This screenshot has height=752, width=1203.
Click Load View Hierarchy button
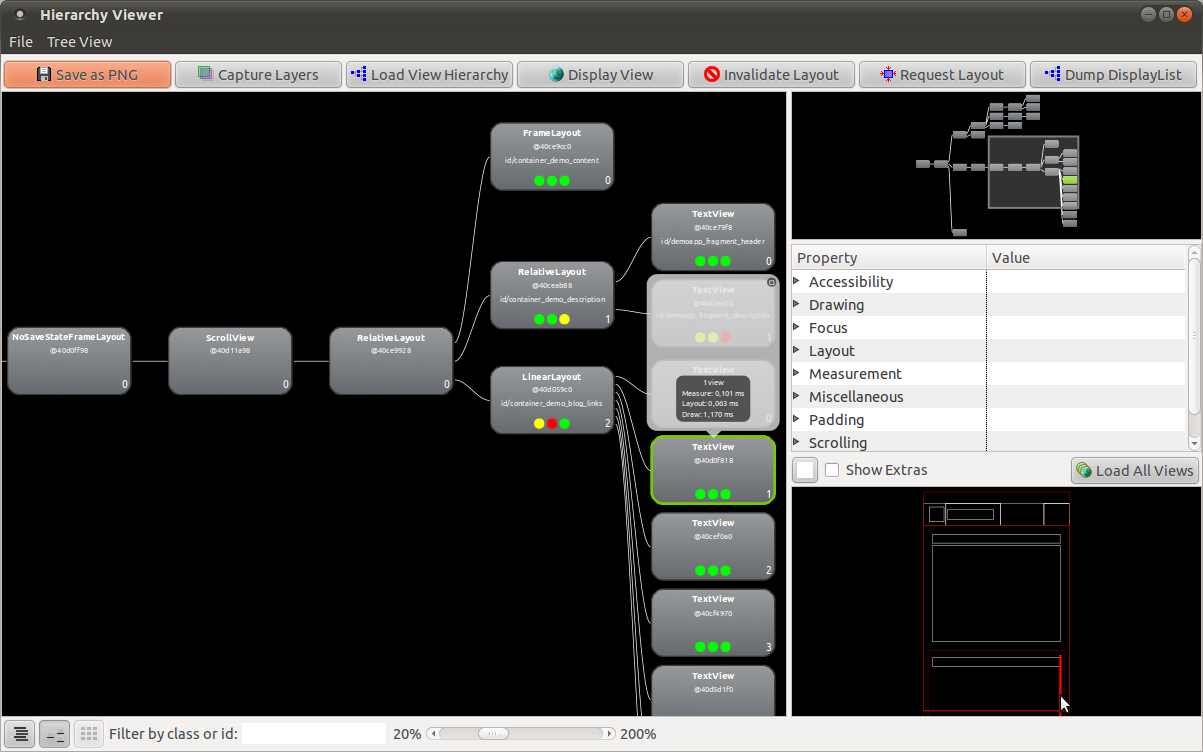pos(429,75)
